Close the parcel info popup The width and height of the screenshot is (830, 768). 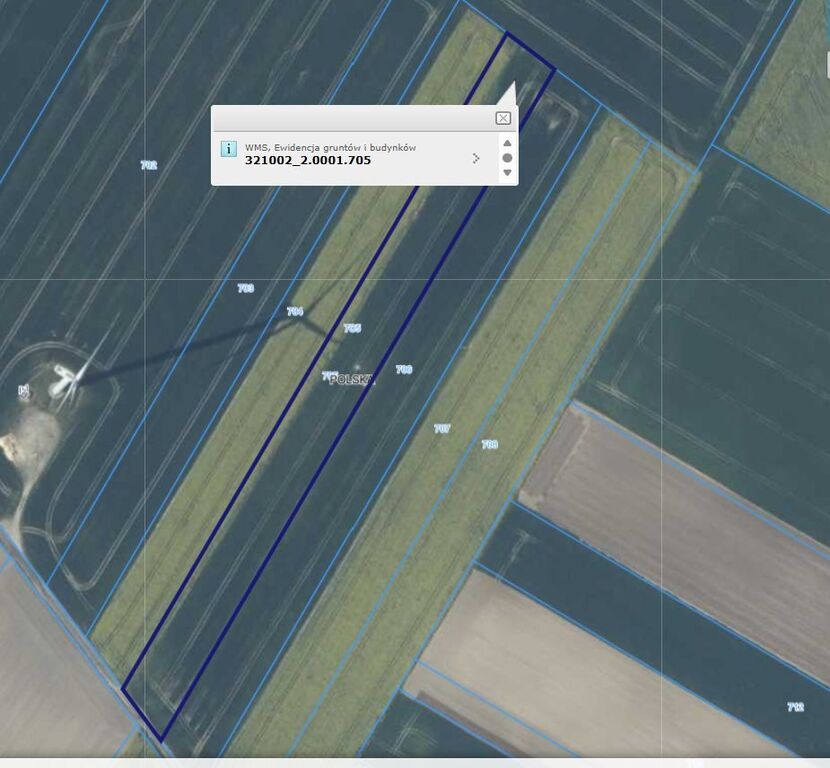tap(503, 118)
